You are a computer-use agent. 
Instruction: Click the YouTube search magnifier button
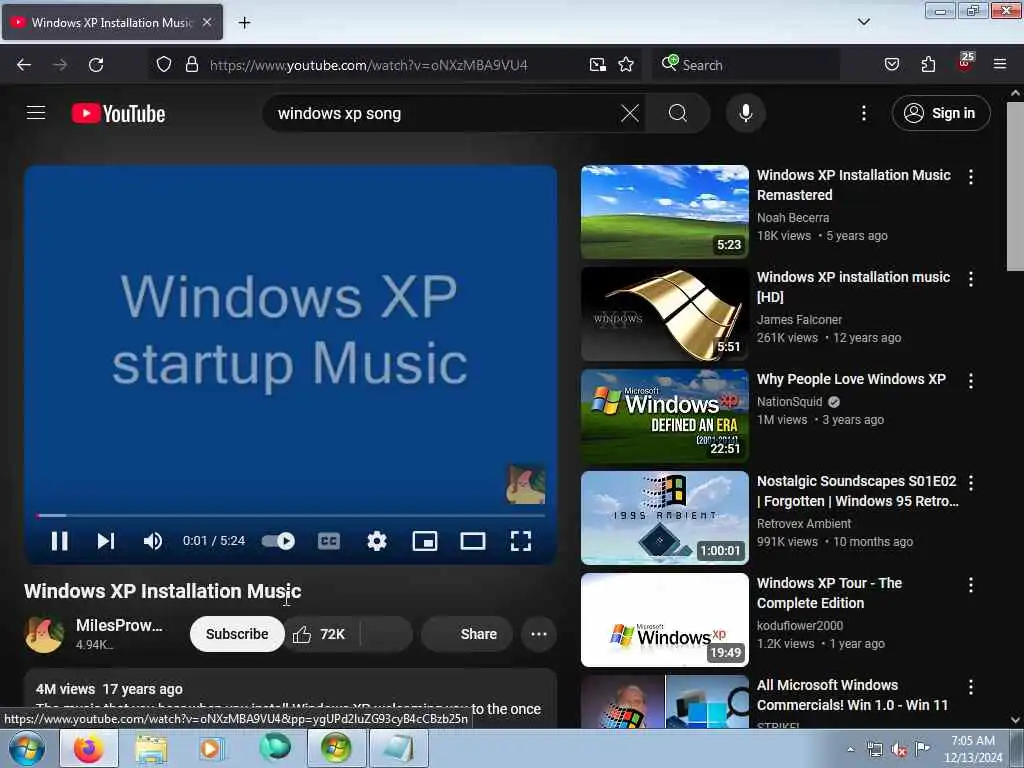[x=678, y=113]
